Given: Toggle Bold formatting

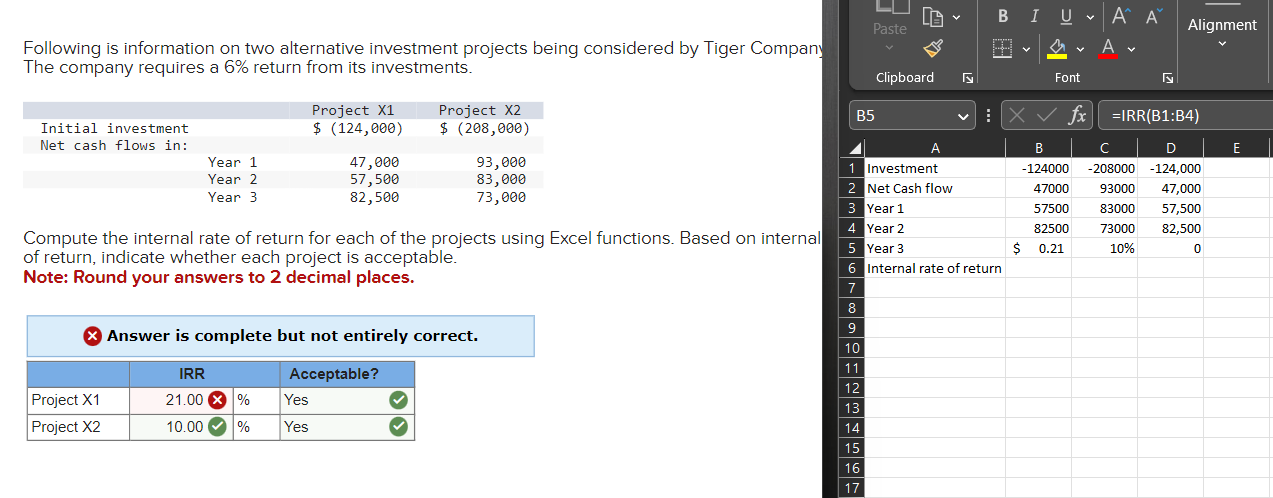Looking at the screenshot, I should coord(1004,15).
